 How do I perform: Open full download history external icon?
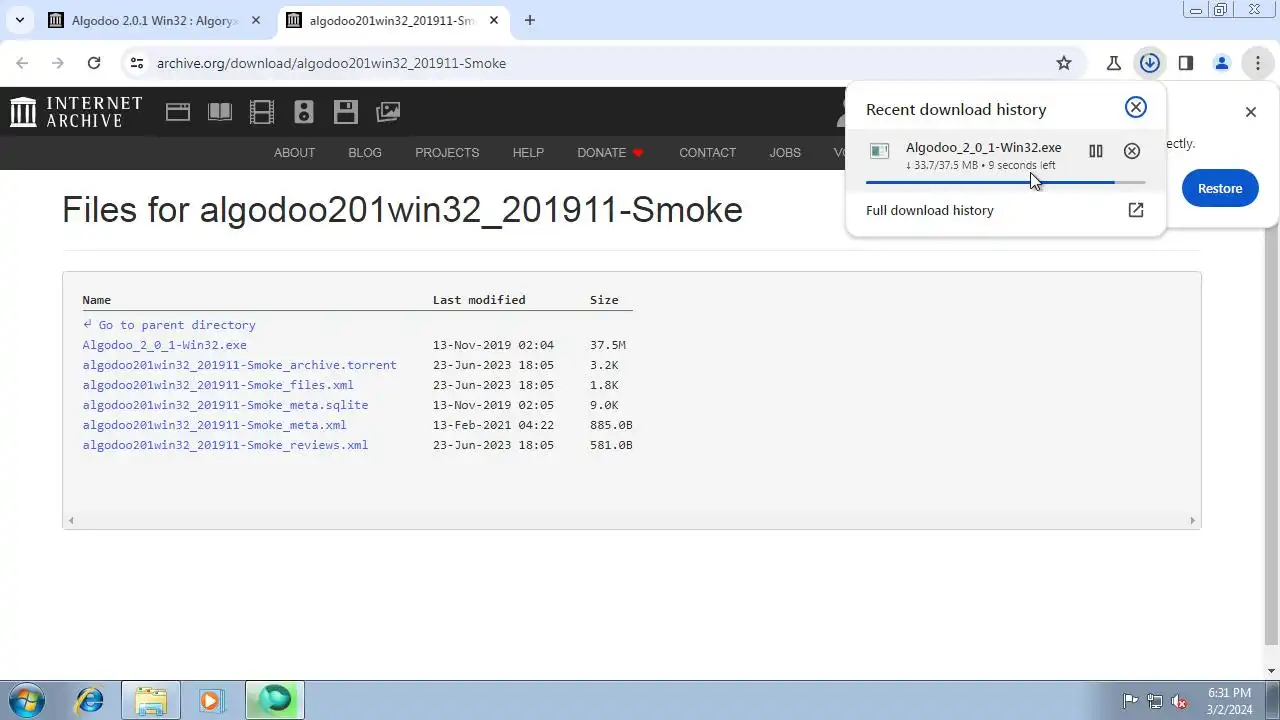click(x=1136, y=210)
